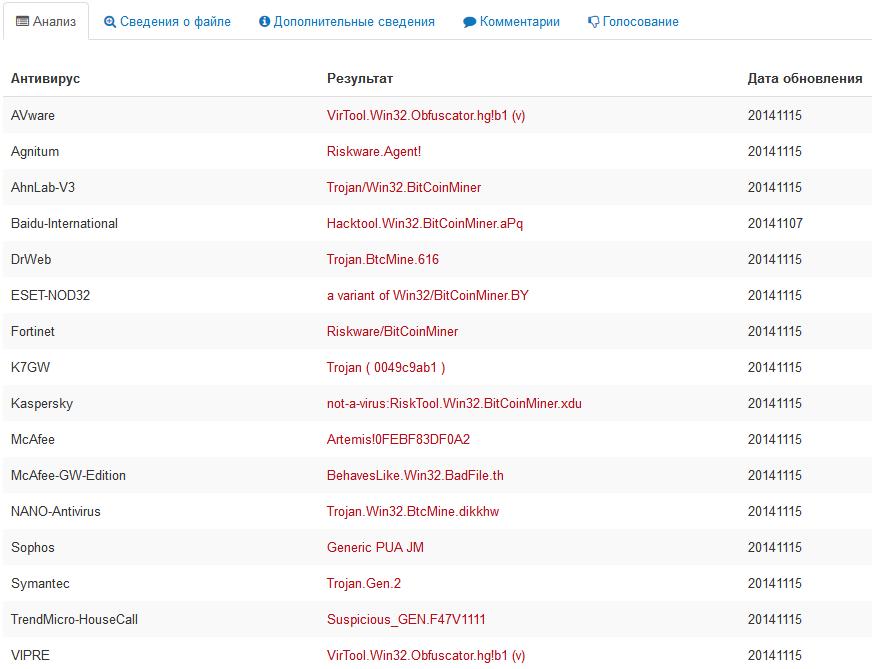The height and width of the screenshot is (669, 872).
Task: Switch to Сведения о файле tab
Action: [167, 22]
